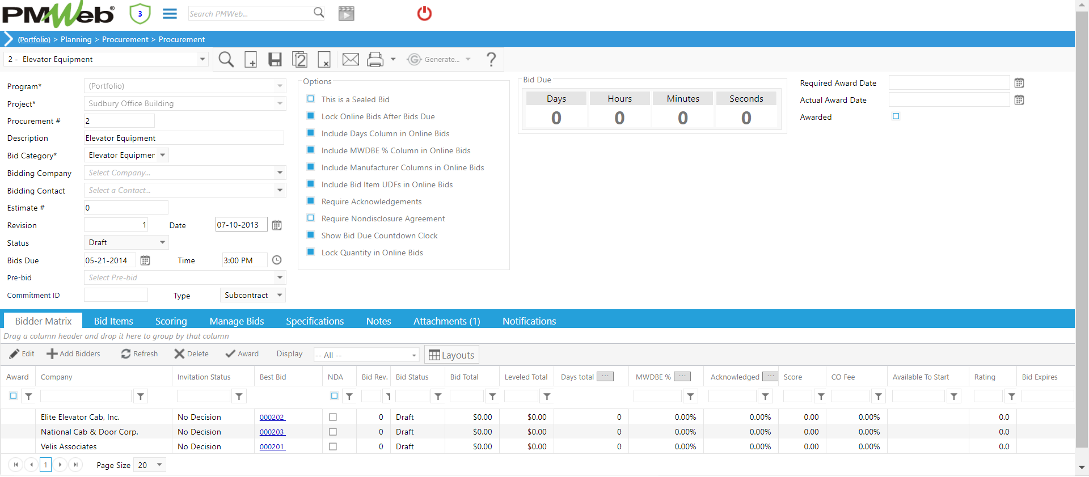Check NDA box for National Cab & Door Corp.

pos(333,432)
